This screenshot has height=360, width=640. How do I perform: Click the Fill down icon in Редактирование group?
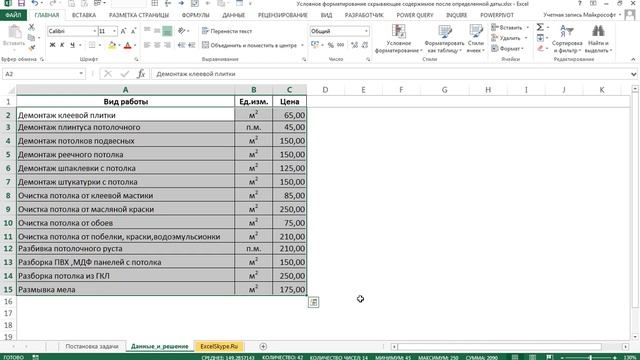(x=540, y=38)
